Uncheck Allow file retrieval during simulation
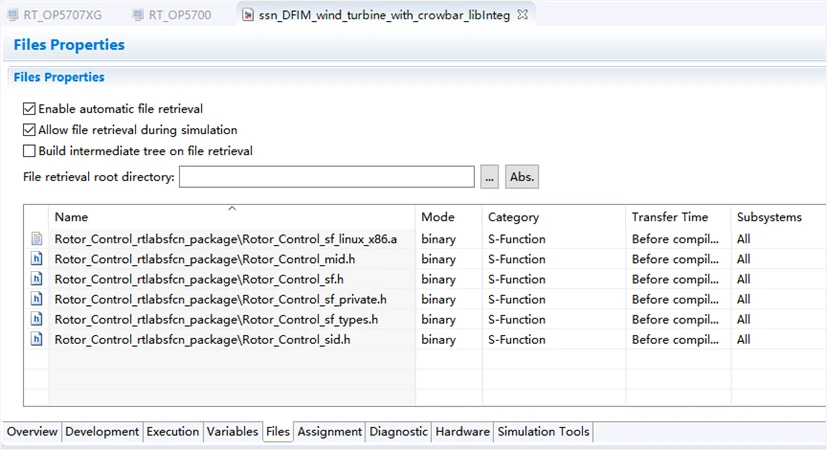Viewport: 827px width, 450px height. pyautogui.click(x=29, y=130)
